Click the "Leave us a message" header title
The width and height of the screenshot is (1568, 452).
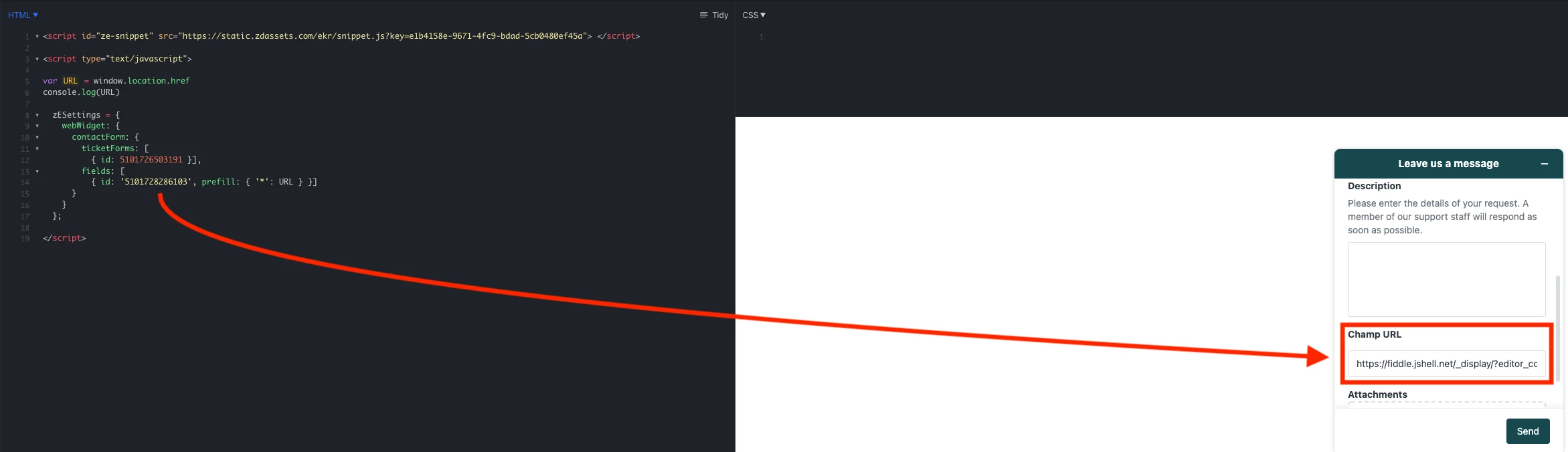[1448, 164]
